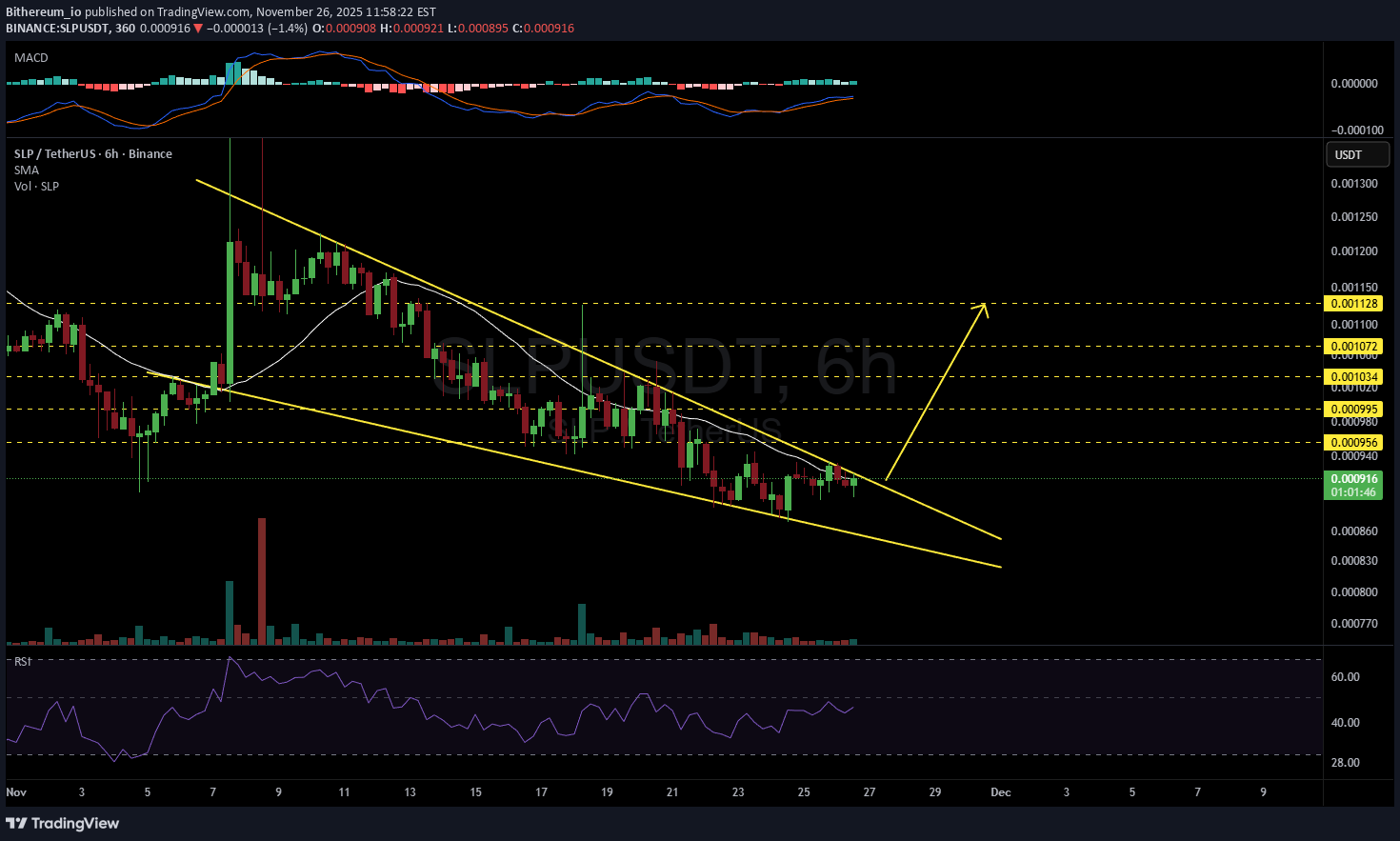Image resolution: width=1400 pixels, height=841 pixels.
Task: Click the RSI pane label
Action: click(x=23, y=661)
